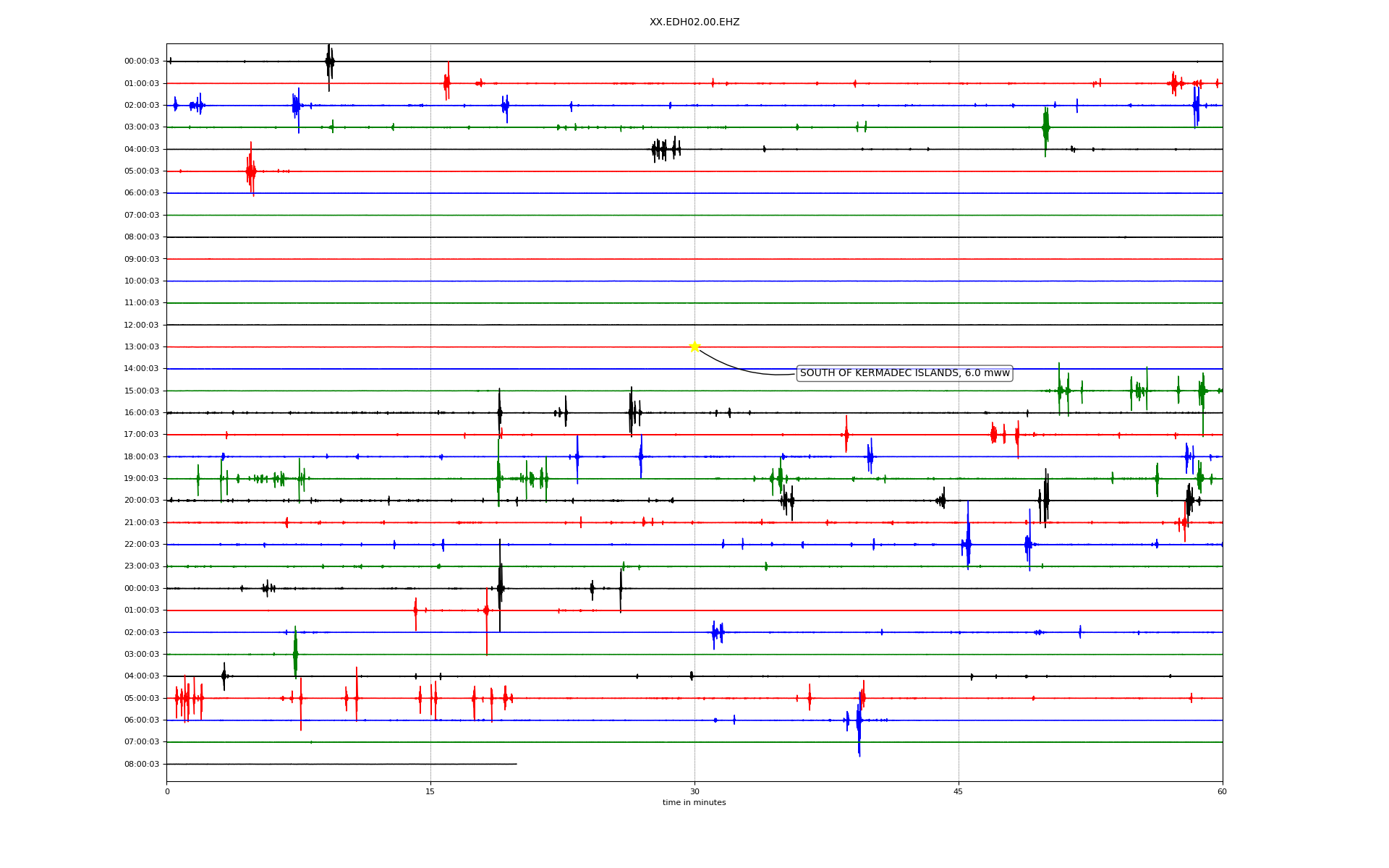Click the 16:00:03 row time label
Screen dimensions: 1389x868
(x=142, y=413)
